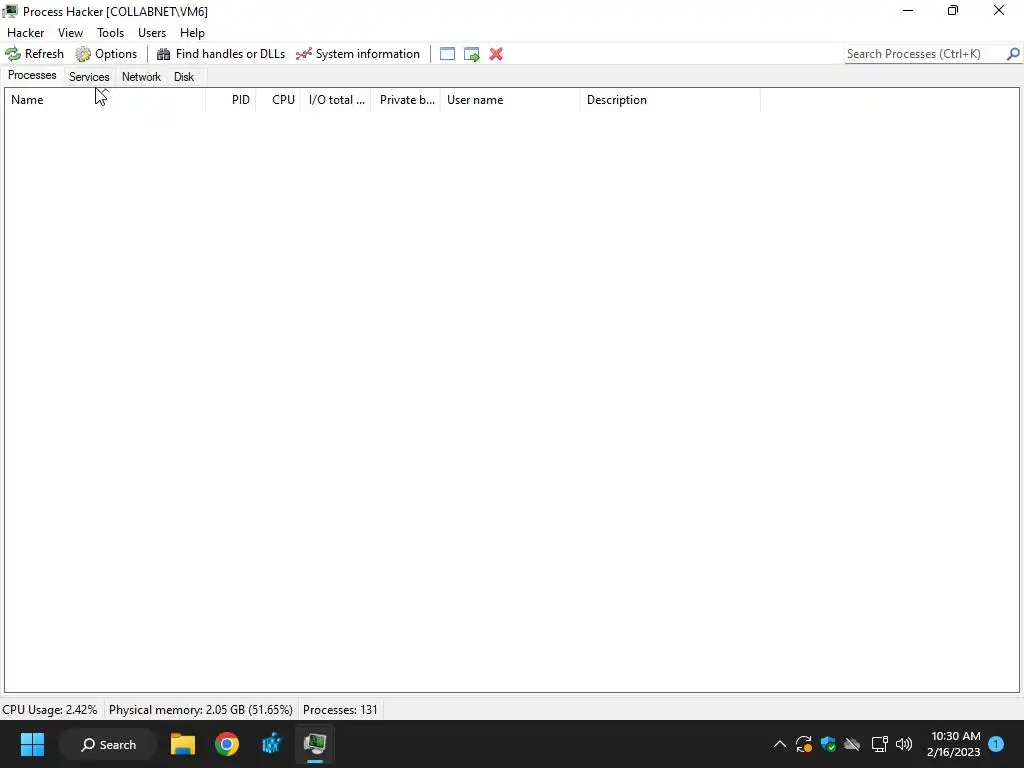Open the Users menu
The height and width of the screenshot is (768, 1024).
pos(152,33)
